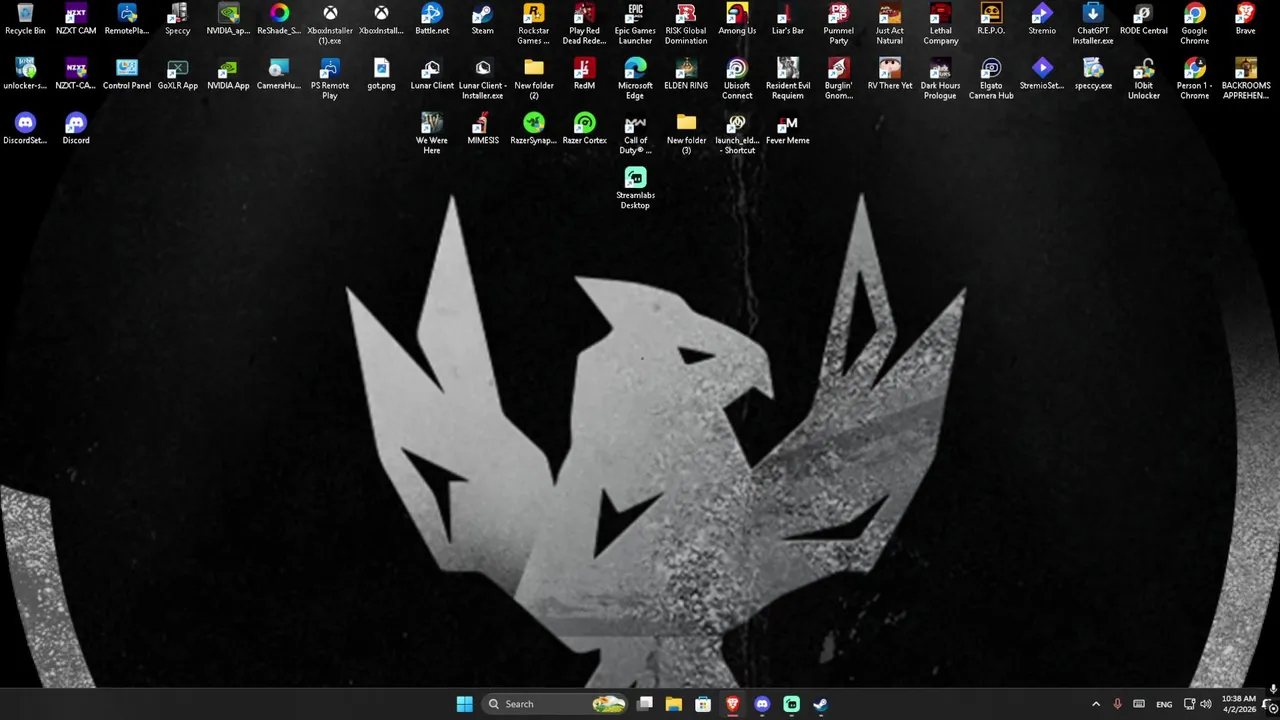Open the Microsoft Edge desktop shortcut

pos(635,79)
